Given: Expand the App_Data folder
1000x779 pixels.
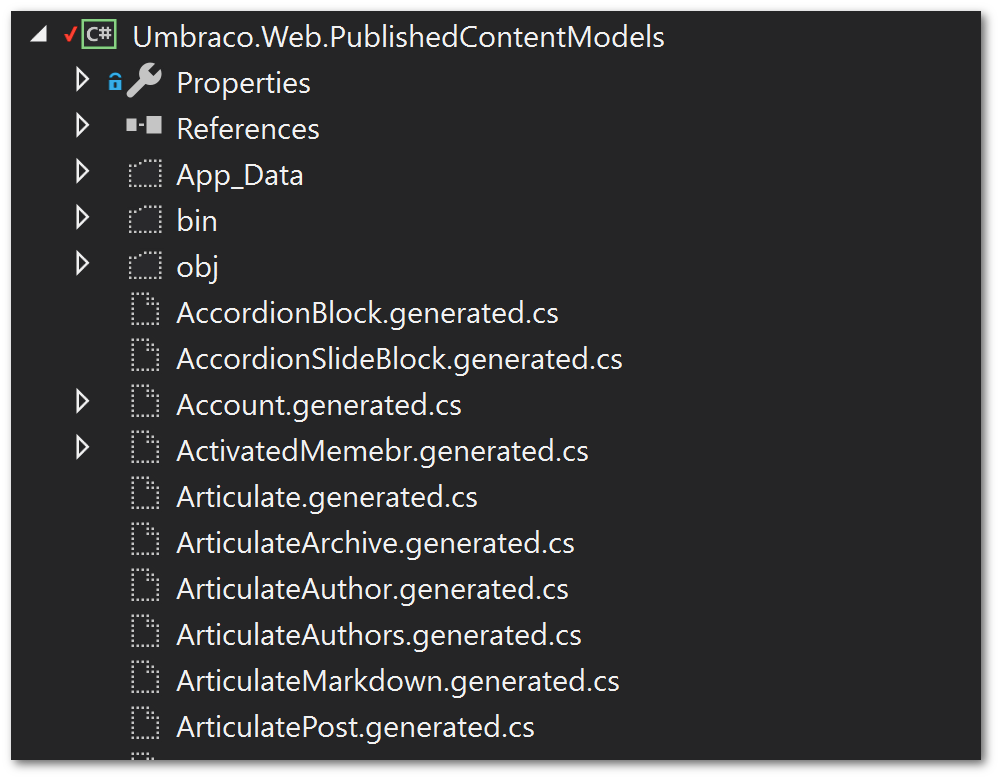Looking at the screenshot, I should (x=82, y=173).
